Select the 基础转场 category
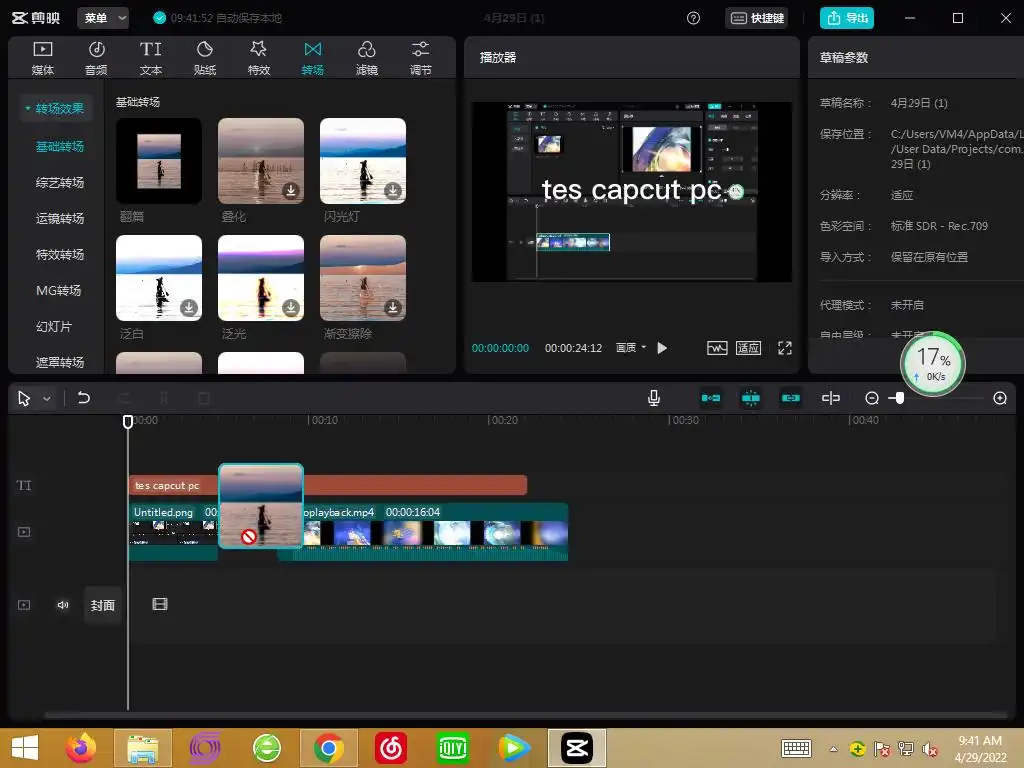This screenshot has height=768, width=1024. [x=59, y=146]
